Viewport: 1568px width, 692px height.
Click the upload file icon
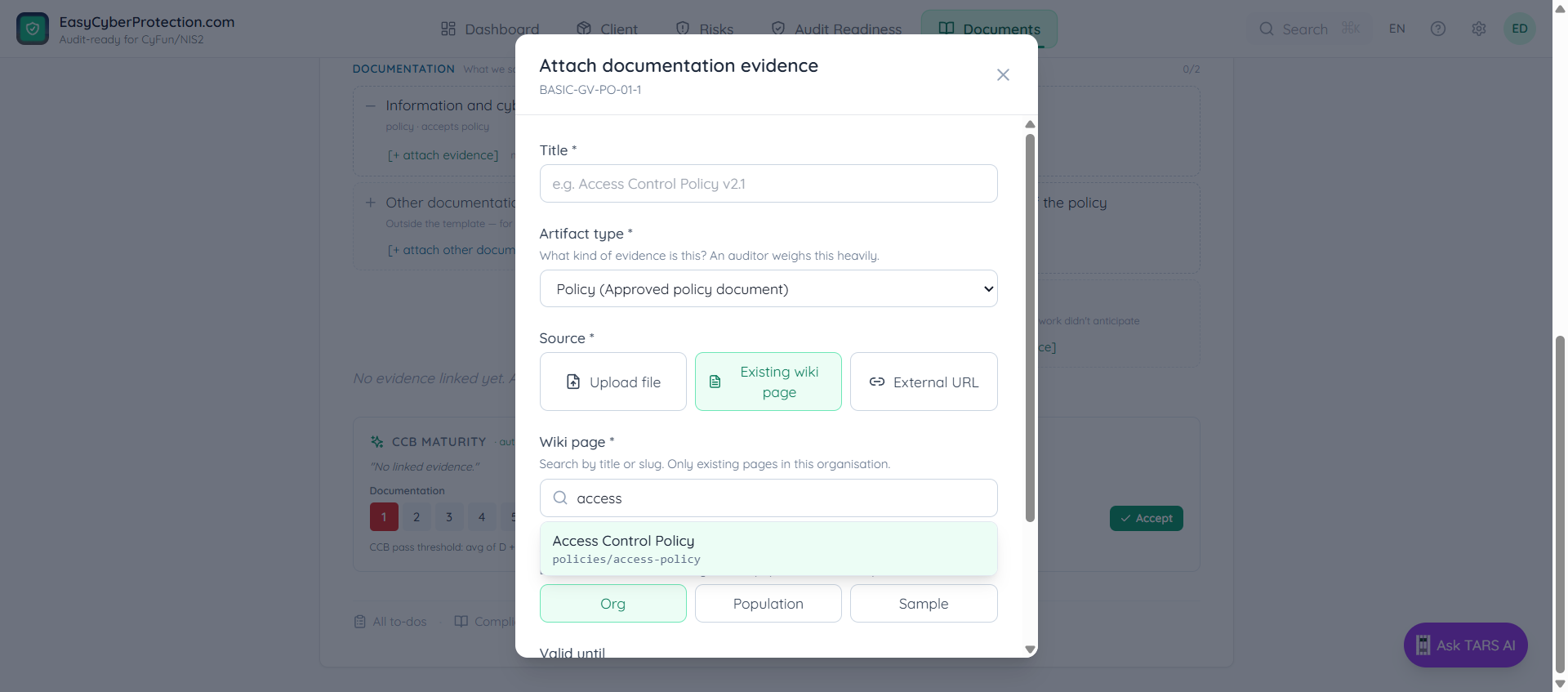coord(573,382)
